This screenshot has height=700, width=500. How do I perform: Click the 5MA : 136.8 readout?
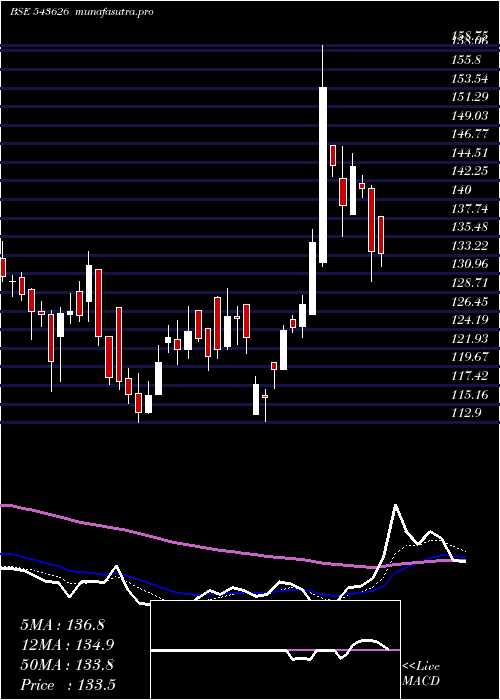62,625
